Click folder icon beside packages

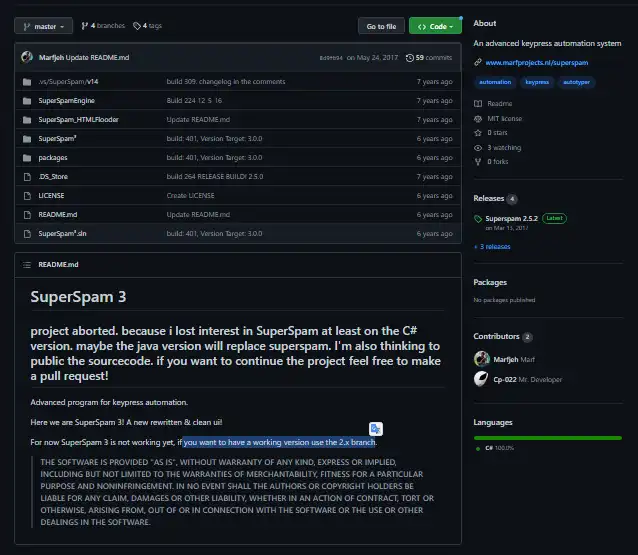[x=27, y=157]
